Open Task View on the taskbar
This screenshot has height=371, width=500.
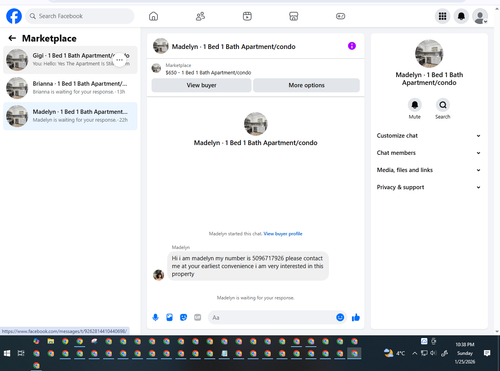pyautogui.click(x=21, y=353)
